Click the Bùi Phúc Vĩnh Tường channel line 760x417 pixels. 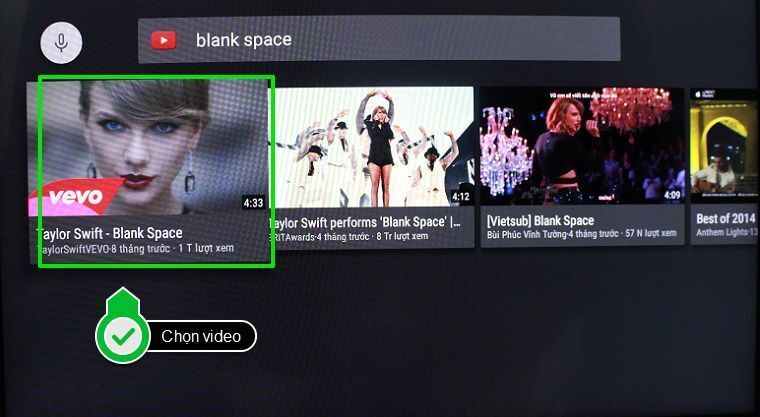(582, 234)
